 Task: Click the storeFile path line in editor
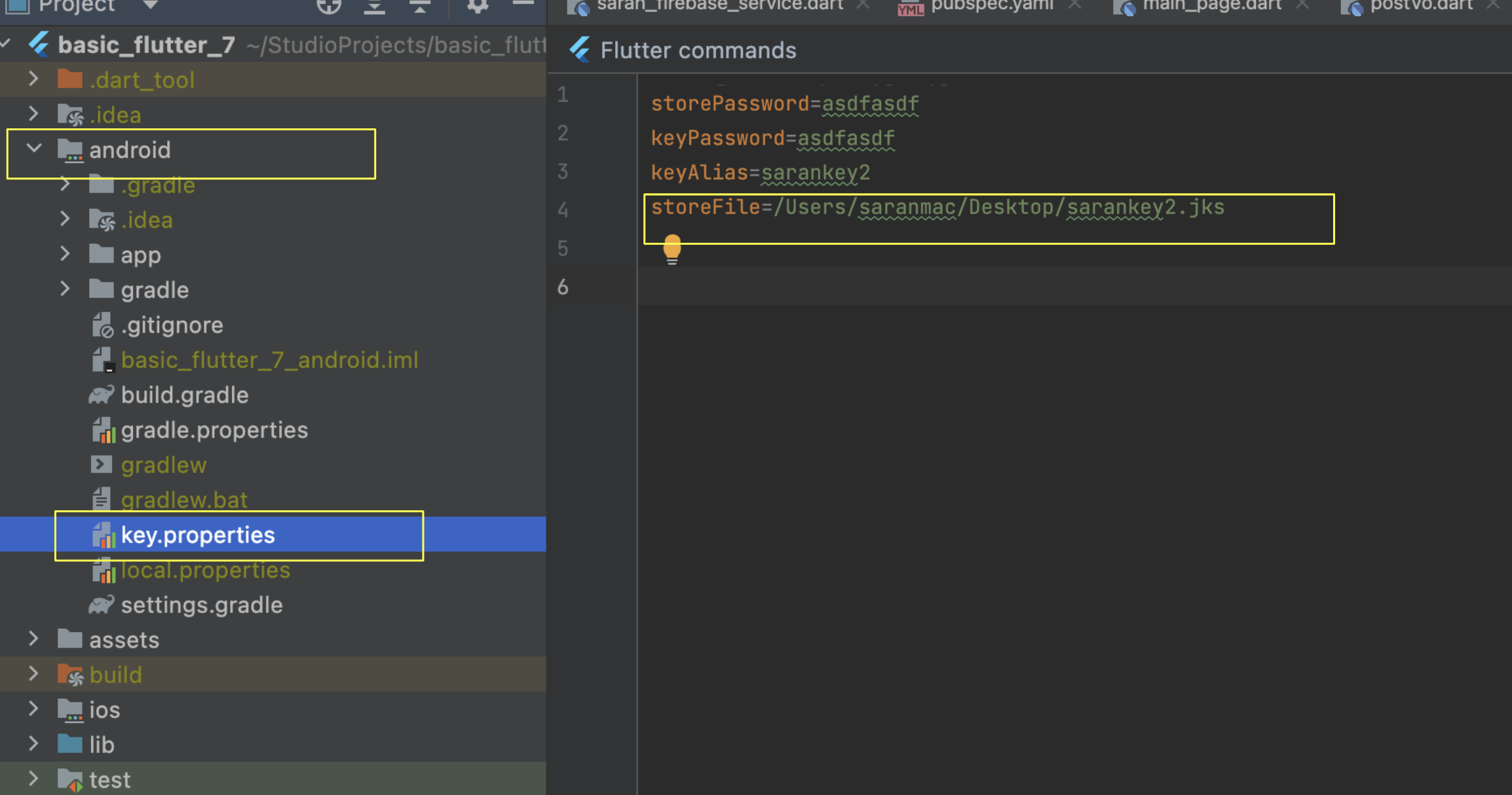click(x=937, y=208)
